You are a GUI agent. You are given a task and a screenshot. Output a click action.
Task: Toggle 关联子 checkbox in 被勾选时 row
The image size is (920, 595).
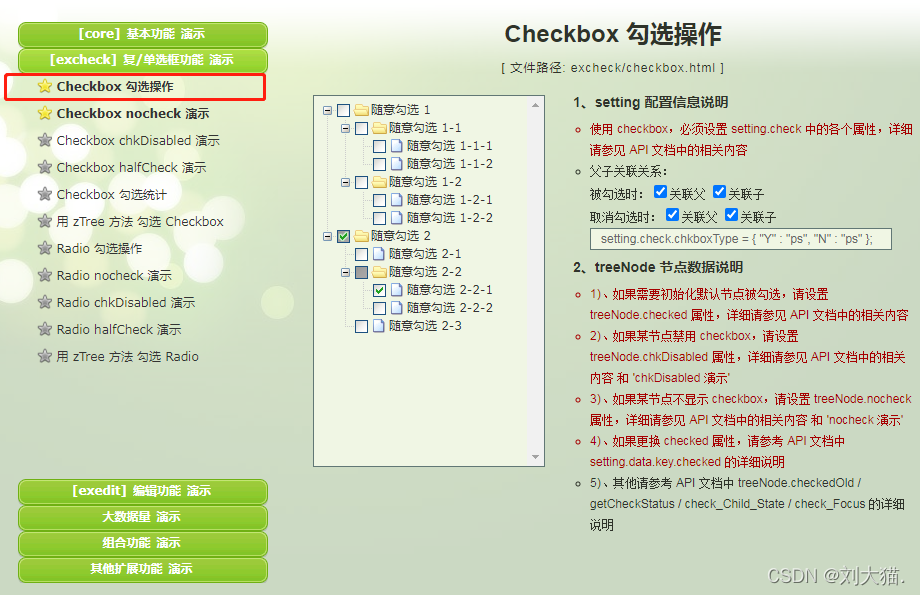pos(719,191)
